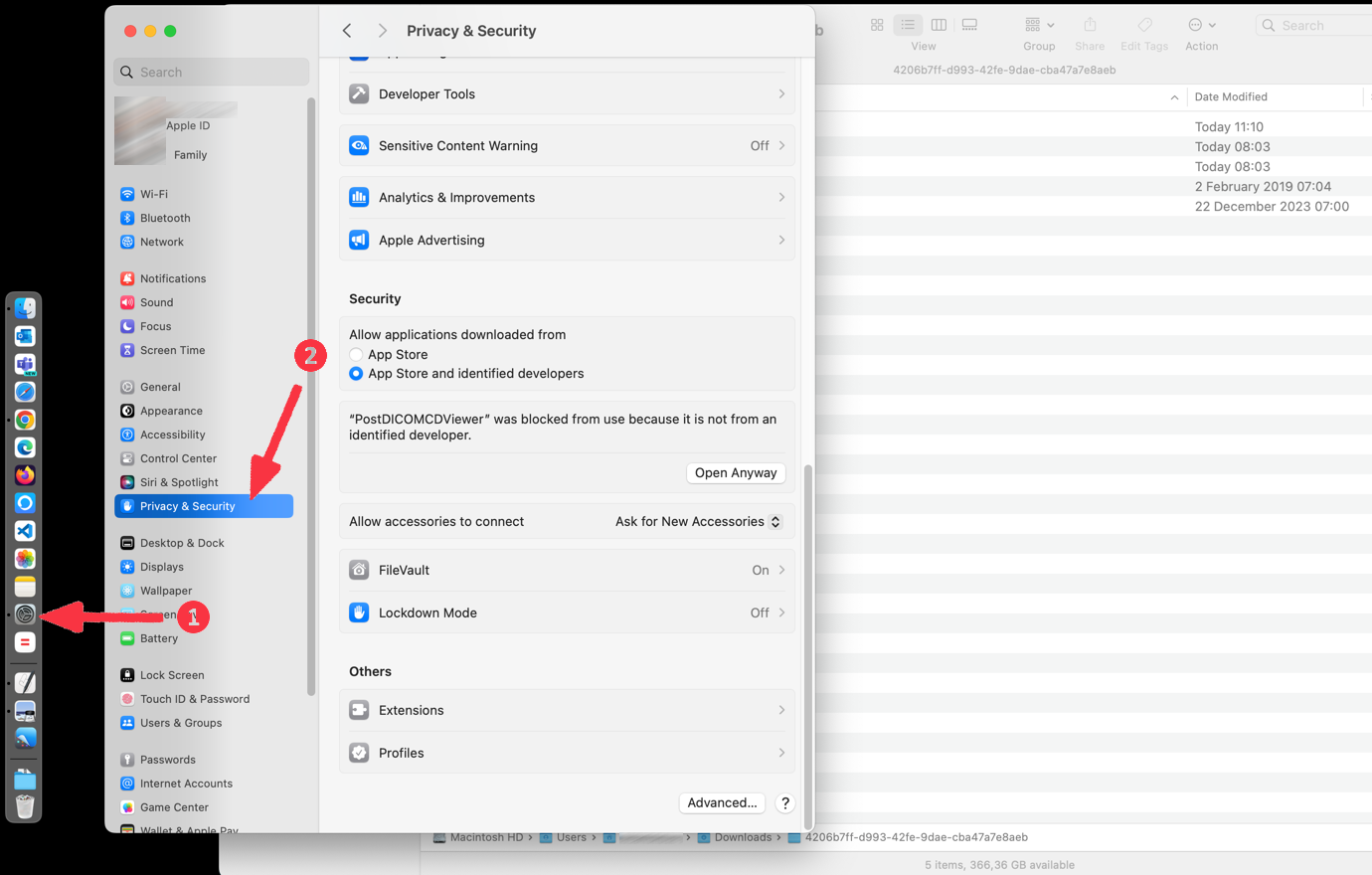Open the "Ask for New Accessories" dropdown
The image size is (1372, 875).
pyautogui.click(x=698, y=521)
